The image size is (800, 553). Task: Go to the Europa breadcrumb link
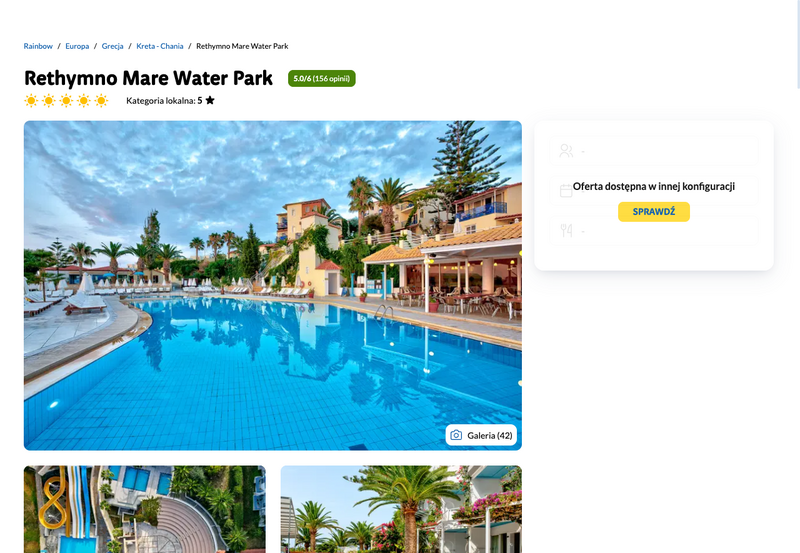pyautogui.click(x=77, y=46)
